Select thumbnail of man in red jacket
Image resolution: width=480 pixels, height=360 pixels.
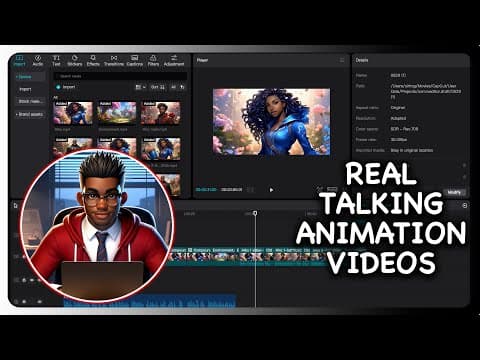pyautogui.click(x=161, y=113)
